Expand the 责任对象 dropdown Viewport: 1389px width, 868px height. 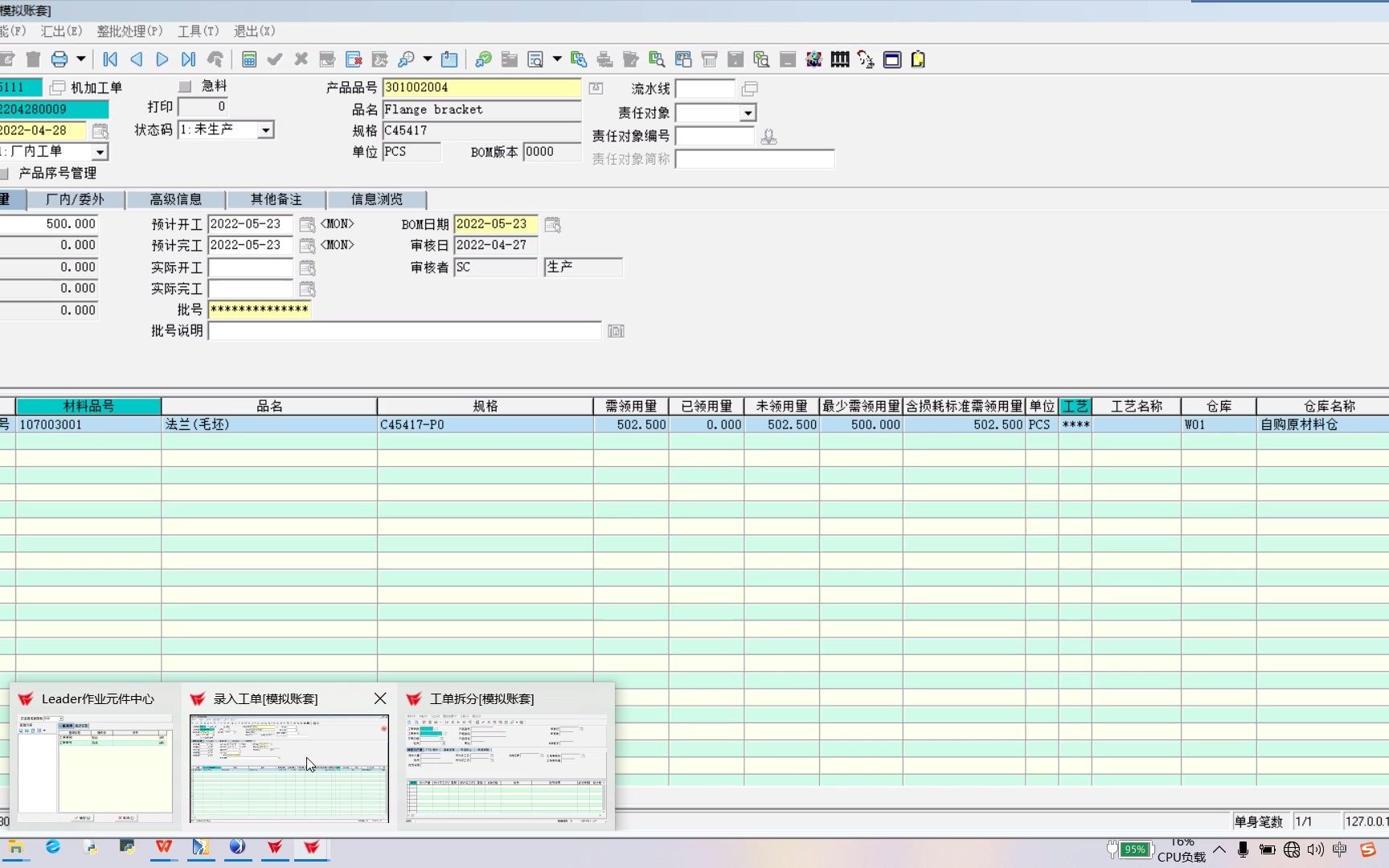tap(748, 113)
